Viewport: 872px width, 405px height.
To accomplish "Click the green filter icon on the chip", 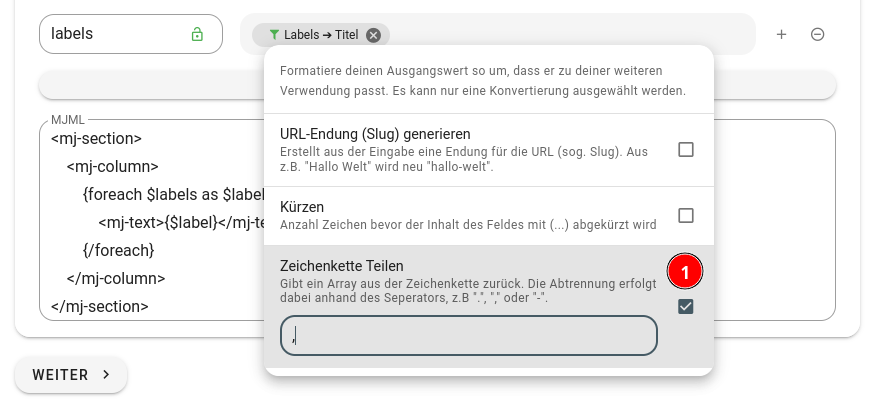I will click(x=274, y=35).
